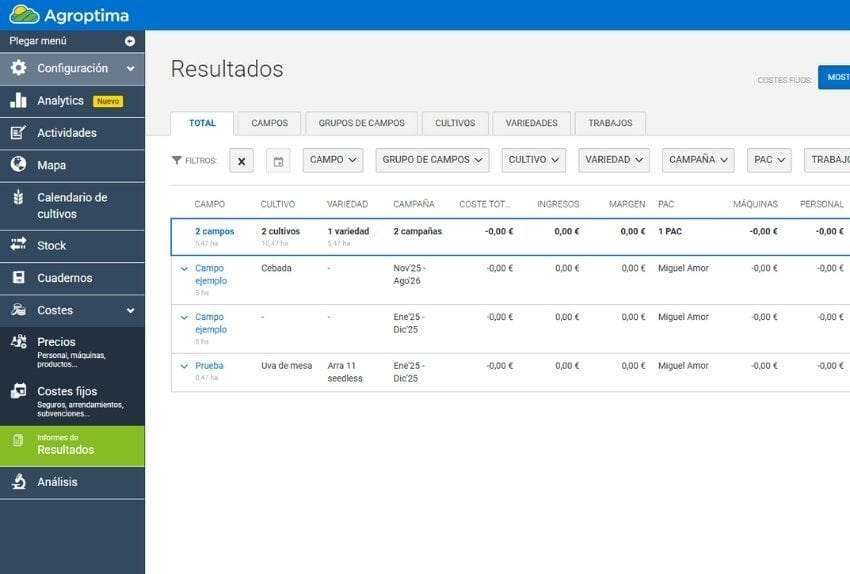Screen dimensions: 850x574
Task: Click the Filtros funnel icon
Action: point(177,160)
